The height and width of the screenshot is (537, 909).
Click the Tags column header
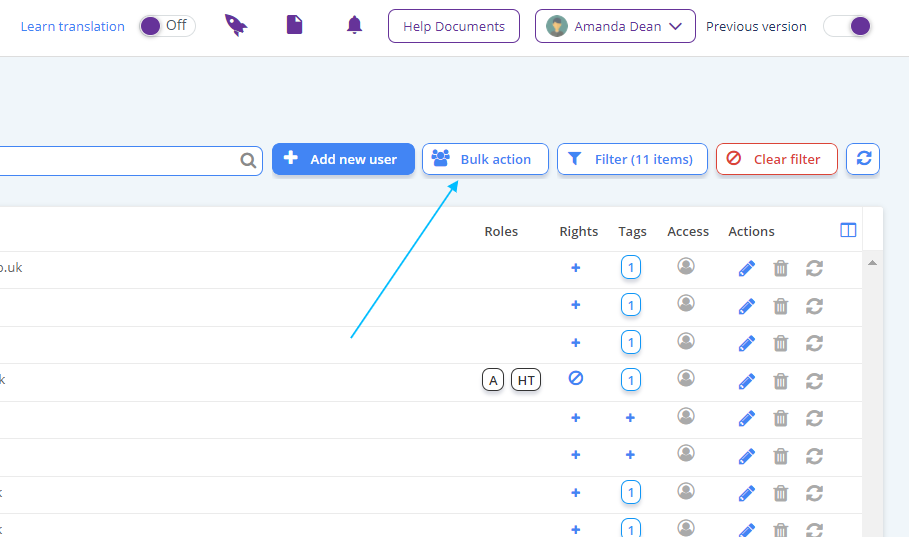[x=632, y=231]
